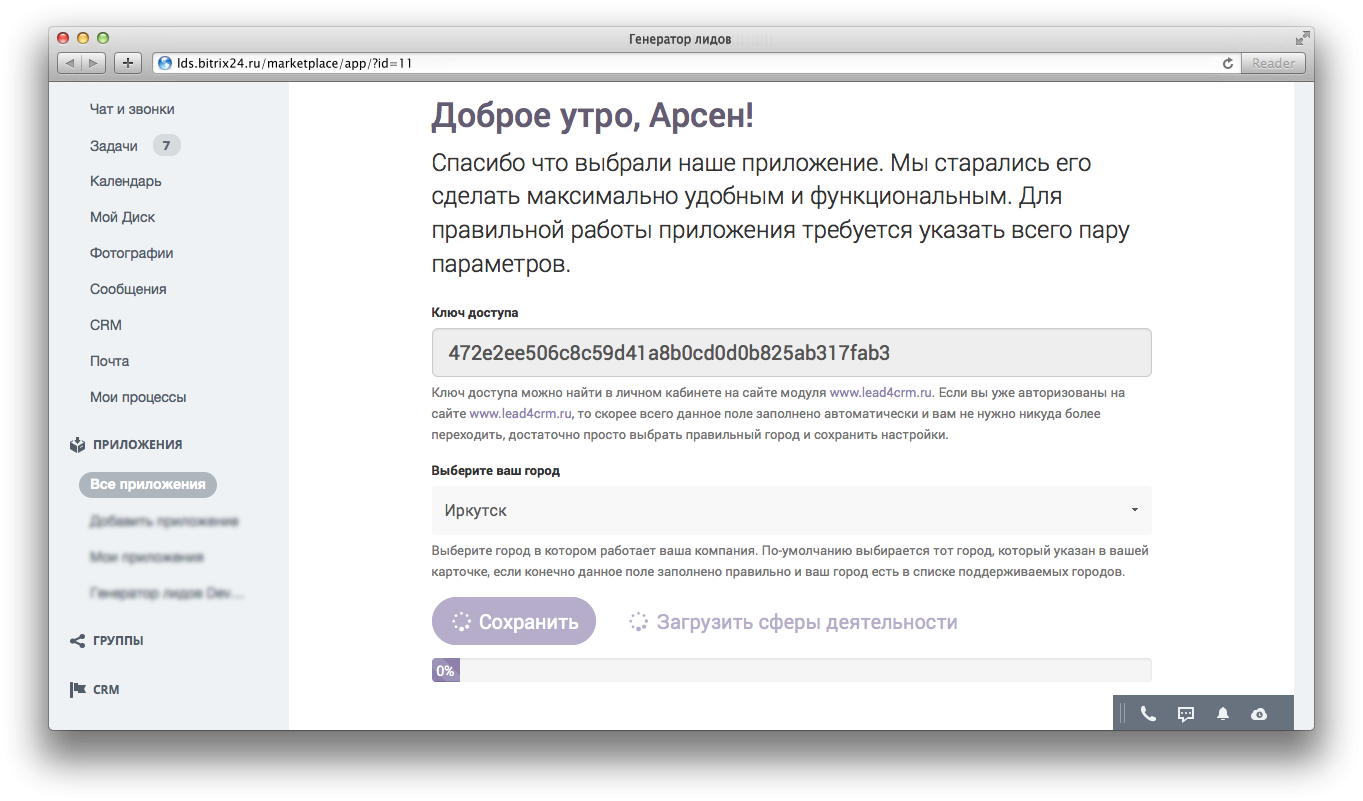Open the telephony phone icon in bottom toolbar
Viewport: 1363px width, 801px height.
pyautogui.click(x=1148, y=713)
